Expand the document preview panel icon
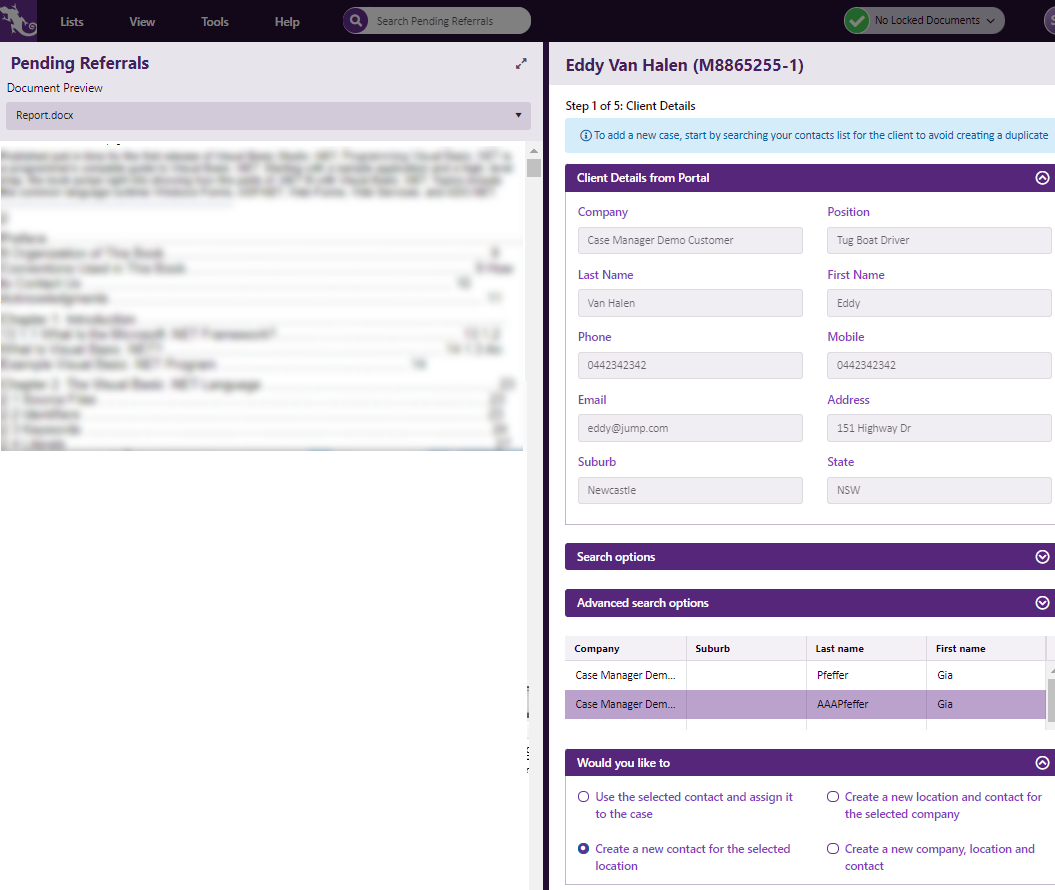 point(521,63)
